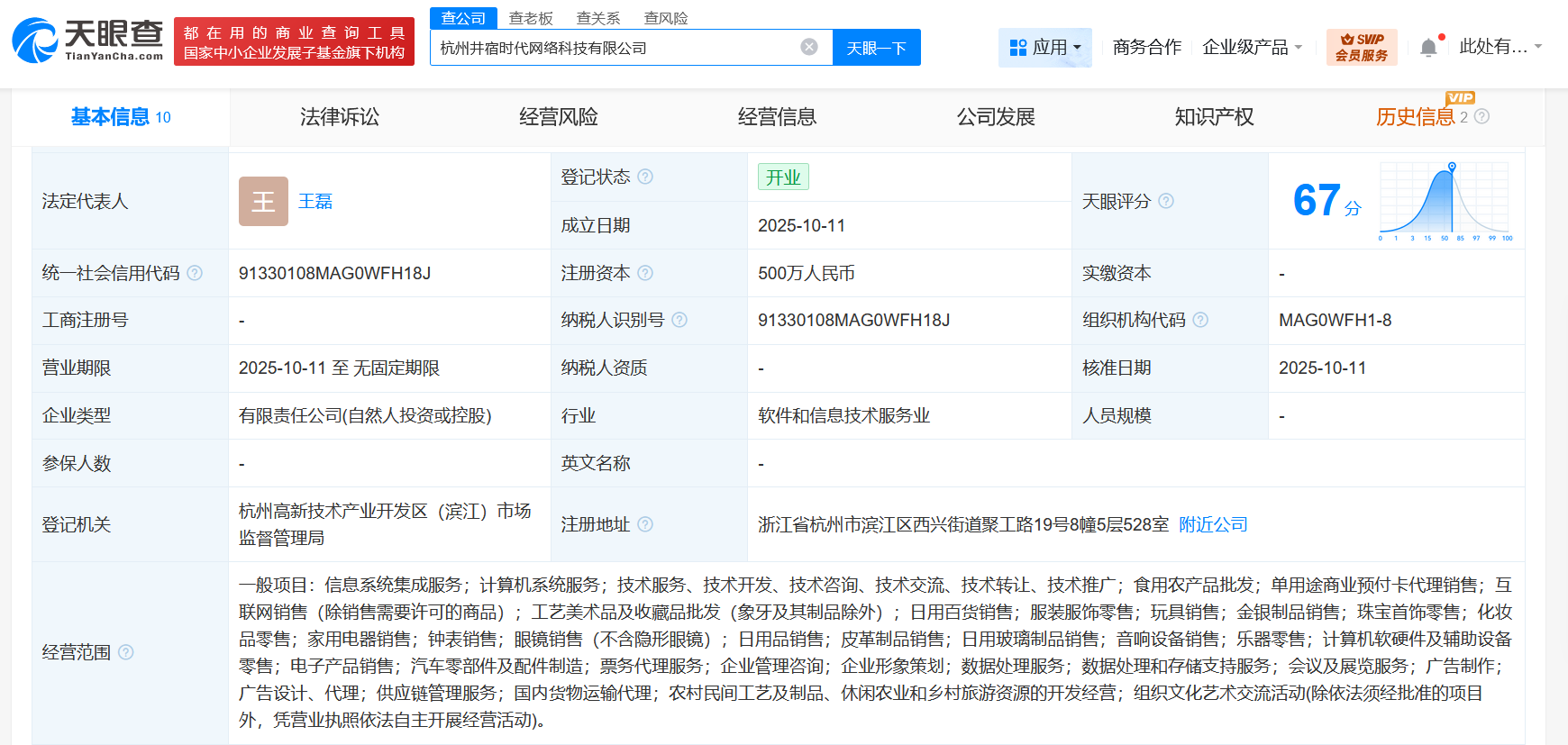Click the SVIP member service badge
Image resolution: width=1568 pixels, height=745 pixels.
pos(1361,47)
